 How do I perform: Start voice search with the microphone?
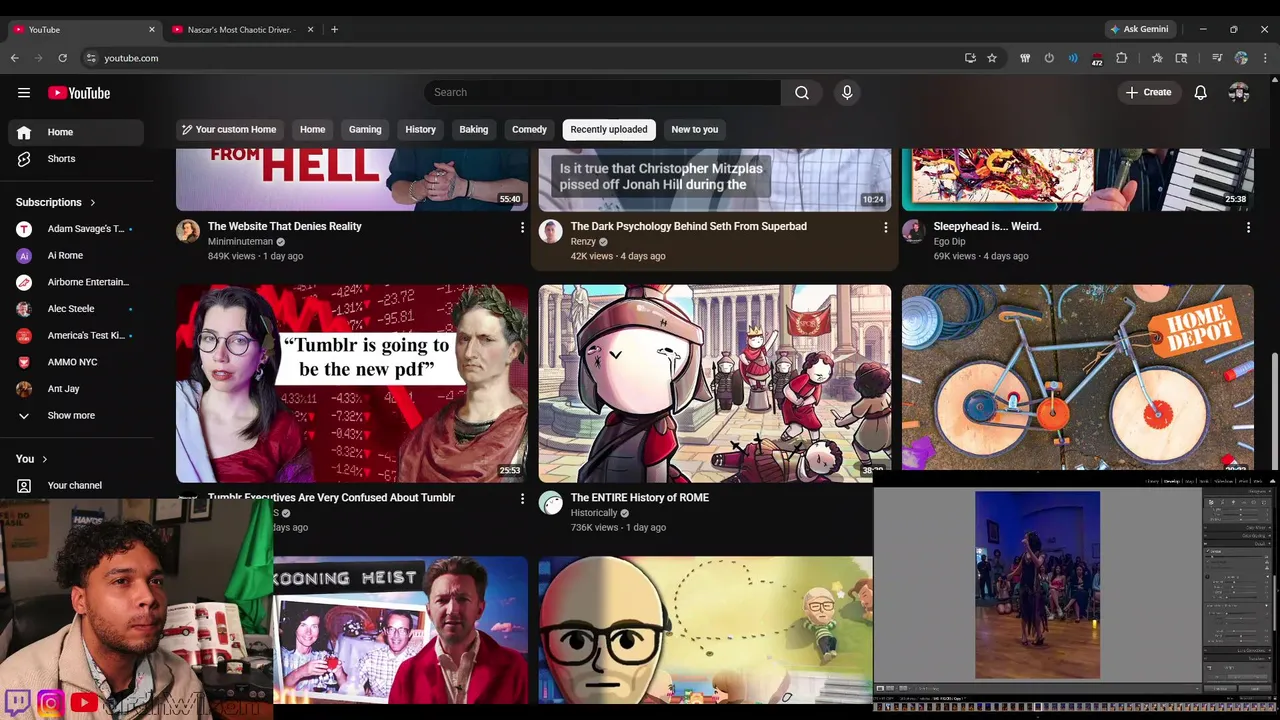[x=847, y=93]
